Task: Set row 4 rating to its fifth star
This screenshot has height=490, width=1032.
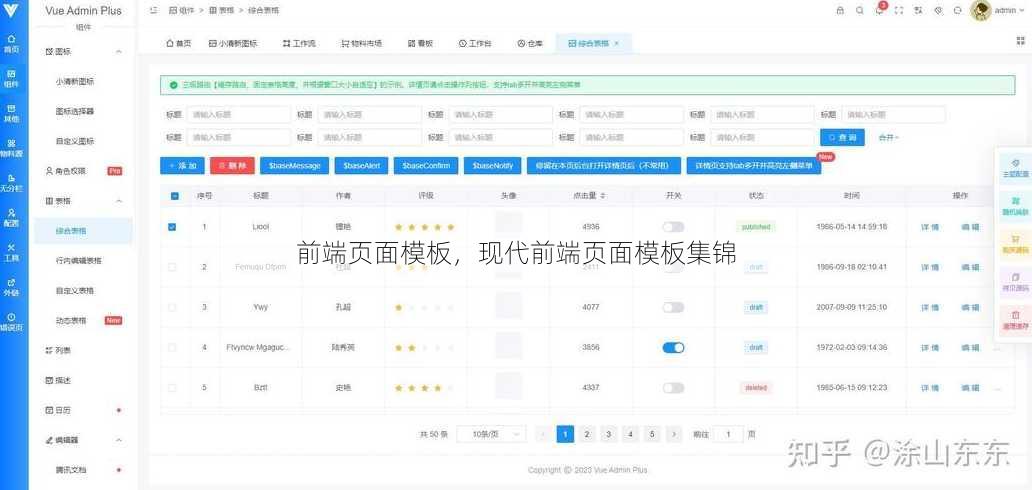Action: [450, 348]
